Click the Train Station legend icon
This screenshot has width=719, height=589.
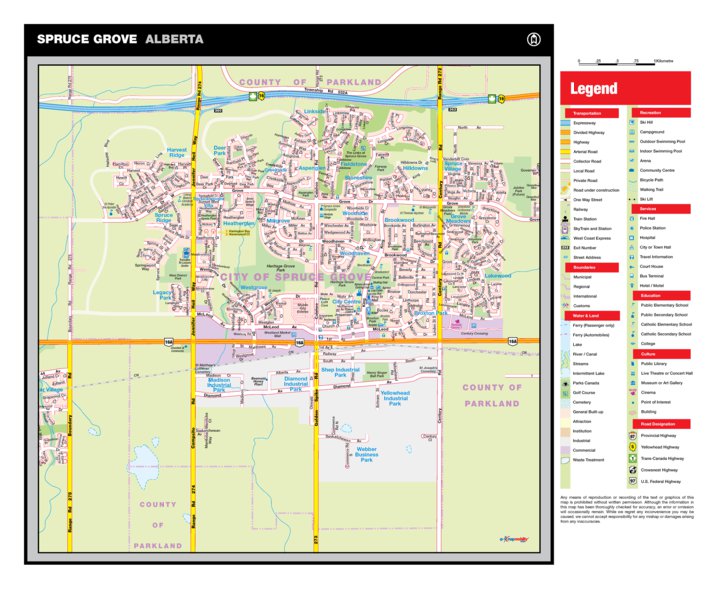click(565, 219)
